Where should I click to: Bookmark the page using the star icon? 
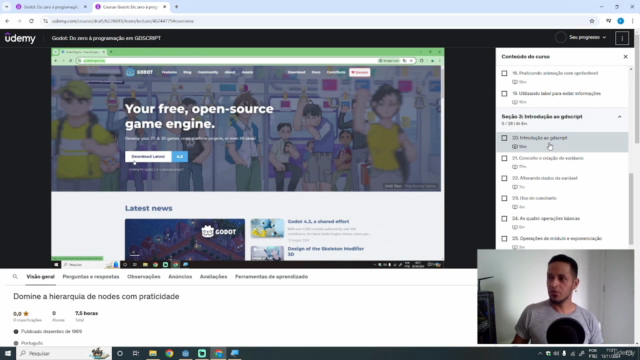pos(592,21)
